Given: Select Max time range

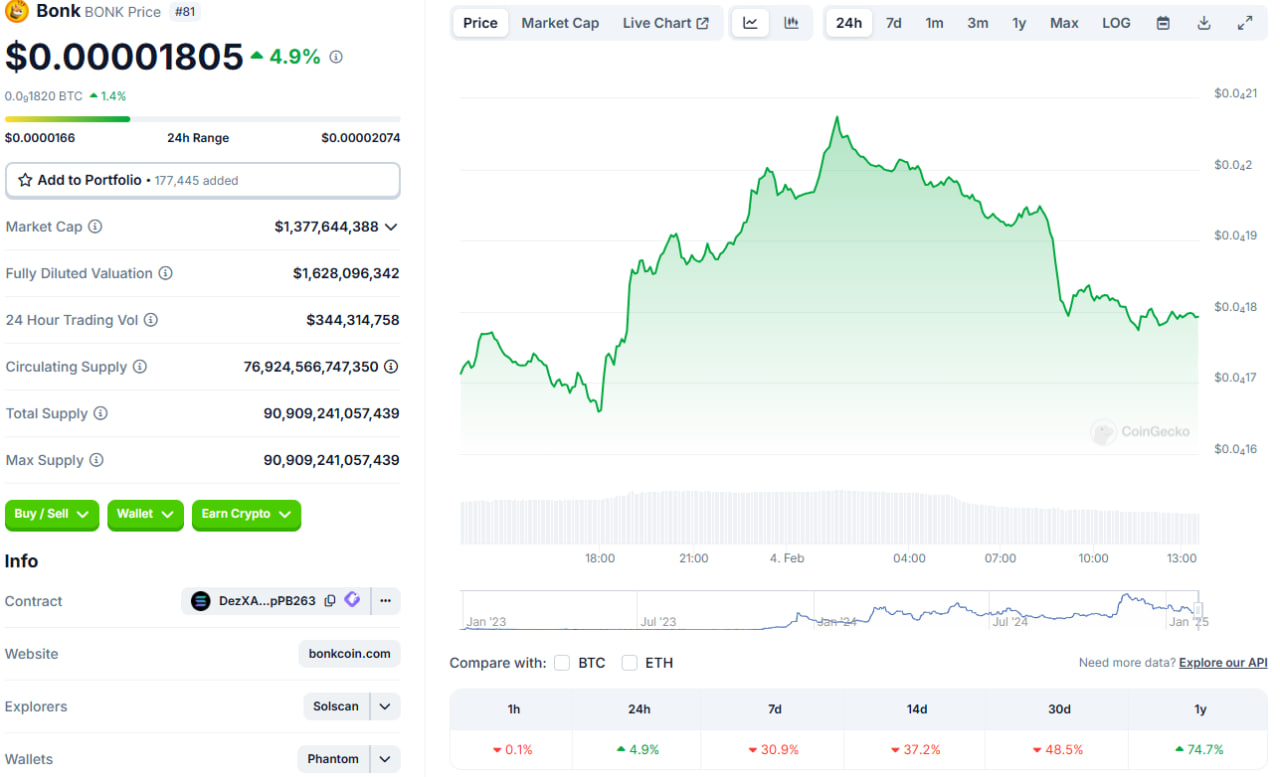Looking at the screenshot, I should [1064, 23].
